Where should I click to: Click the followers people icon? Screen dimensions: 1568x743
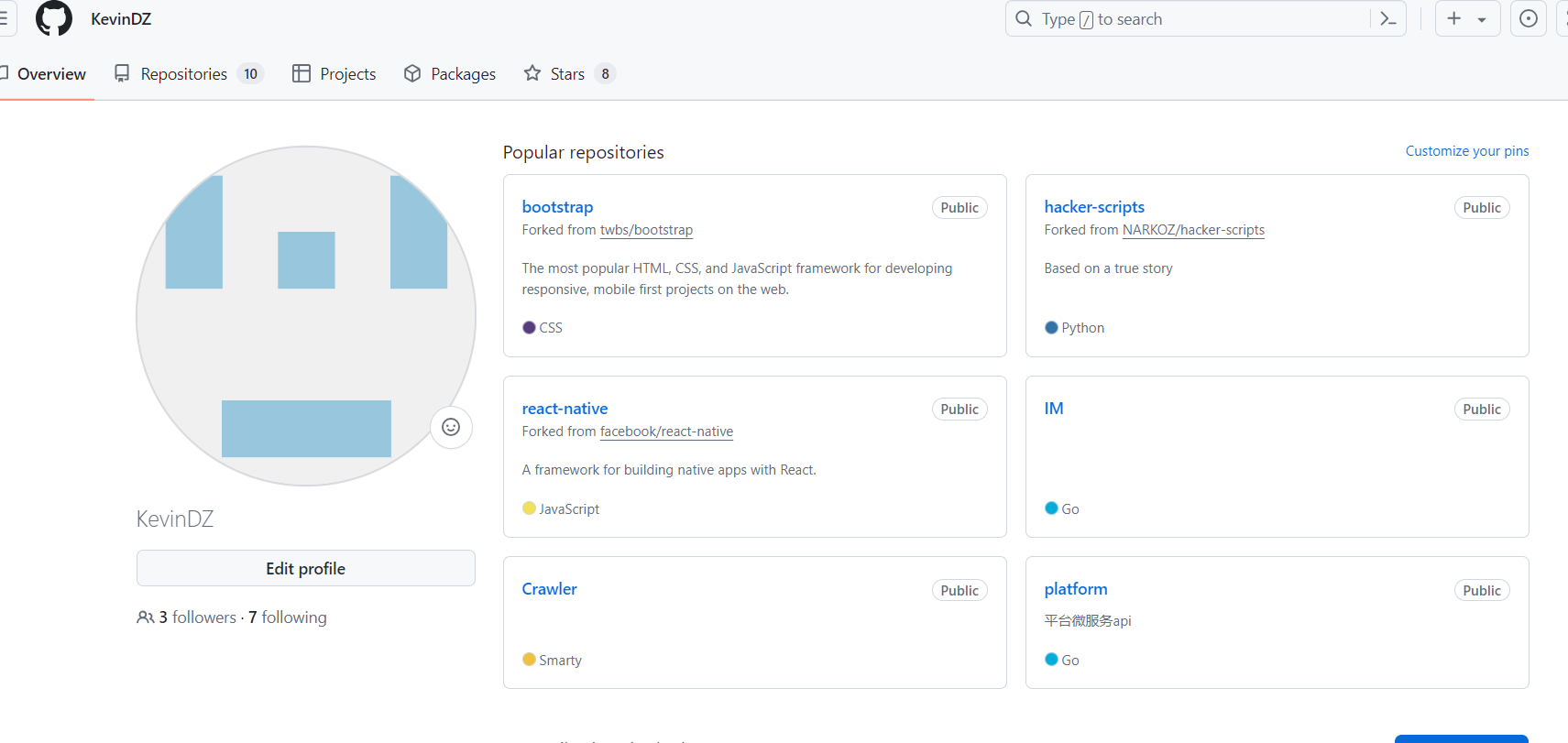point(145,617)
